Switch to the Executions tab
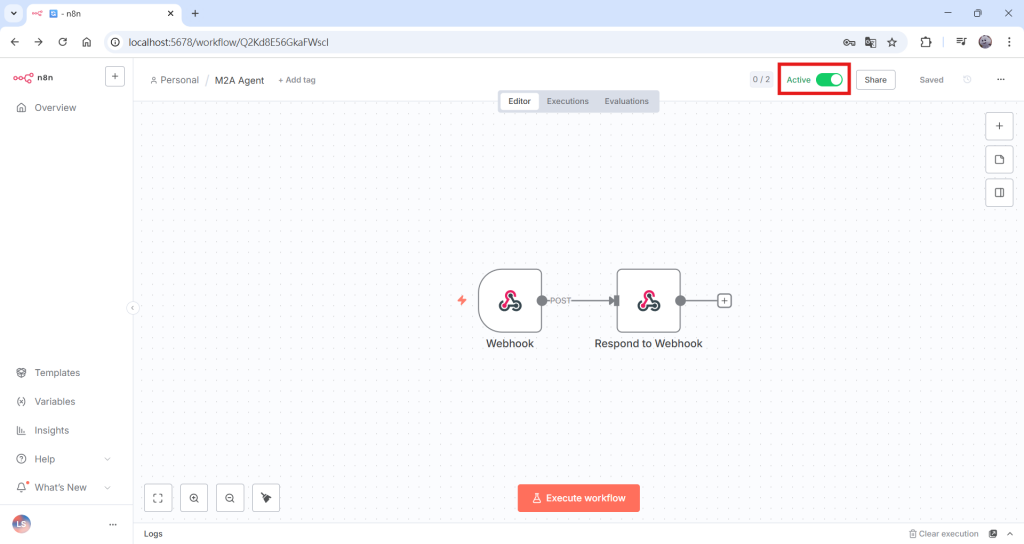The width and height of the screenshot is (1024, 544). point(568,101)
